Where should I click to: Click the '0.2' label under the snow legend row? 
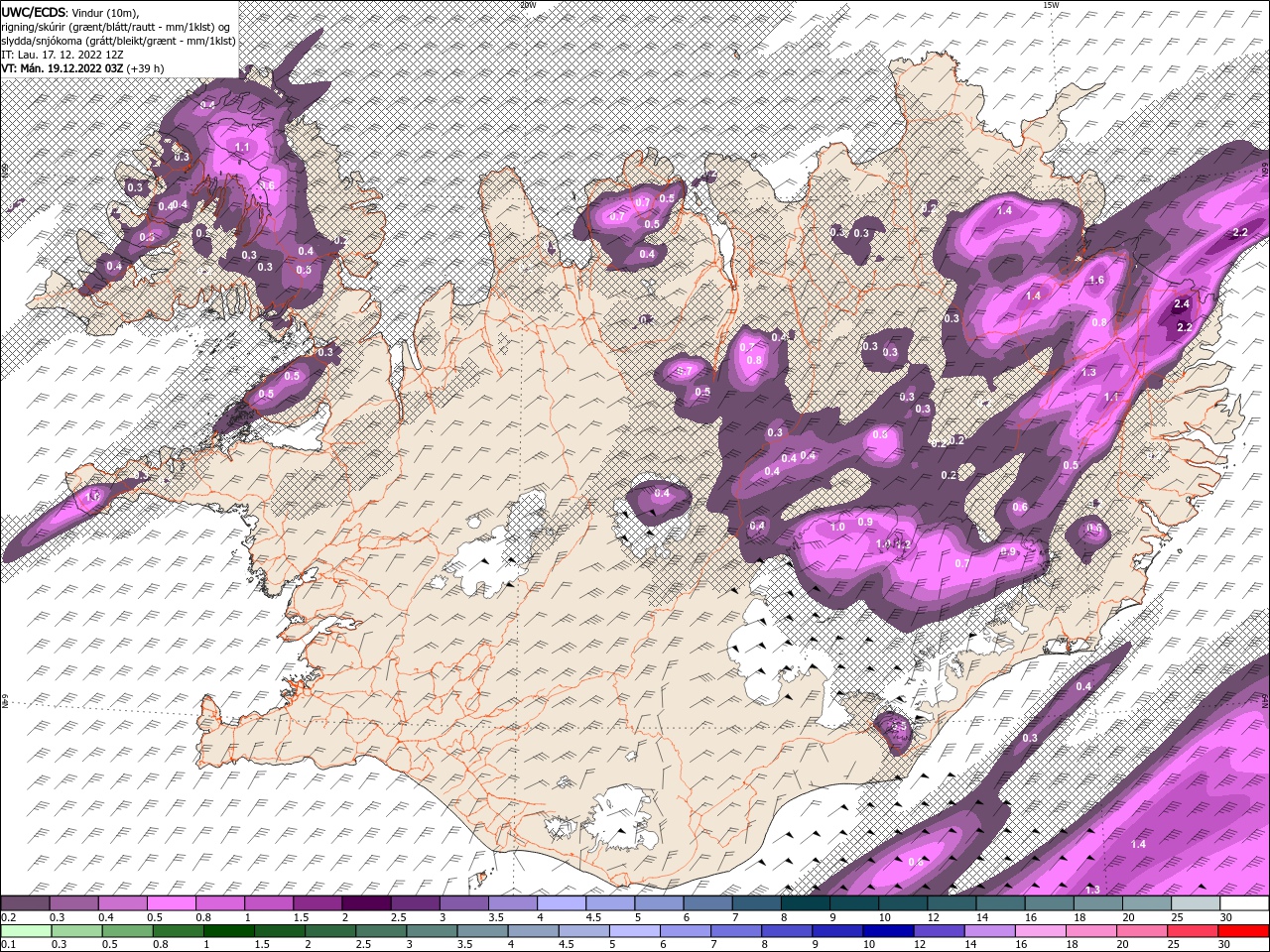(9, 917)
